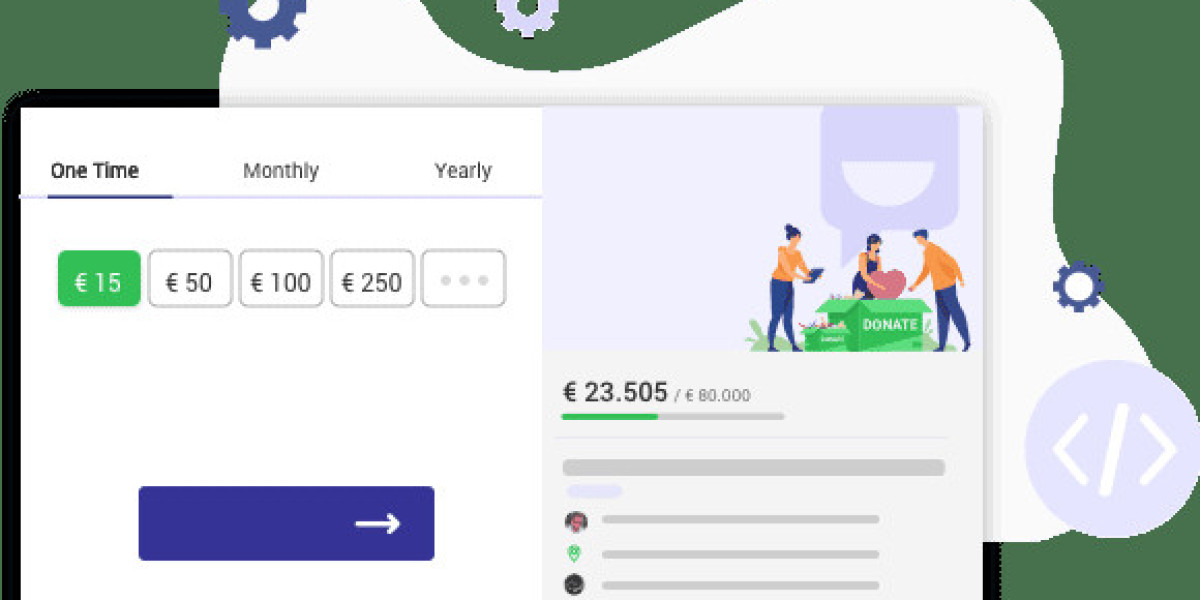This screenshot has height=600, width=1200.
Task: Click the dark round icon below the pin
Action: pyautogui.click(x=574, y=585)
